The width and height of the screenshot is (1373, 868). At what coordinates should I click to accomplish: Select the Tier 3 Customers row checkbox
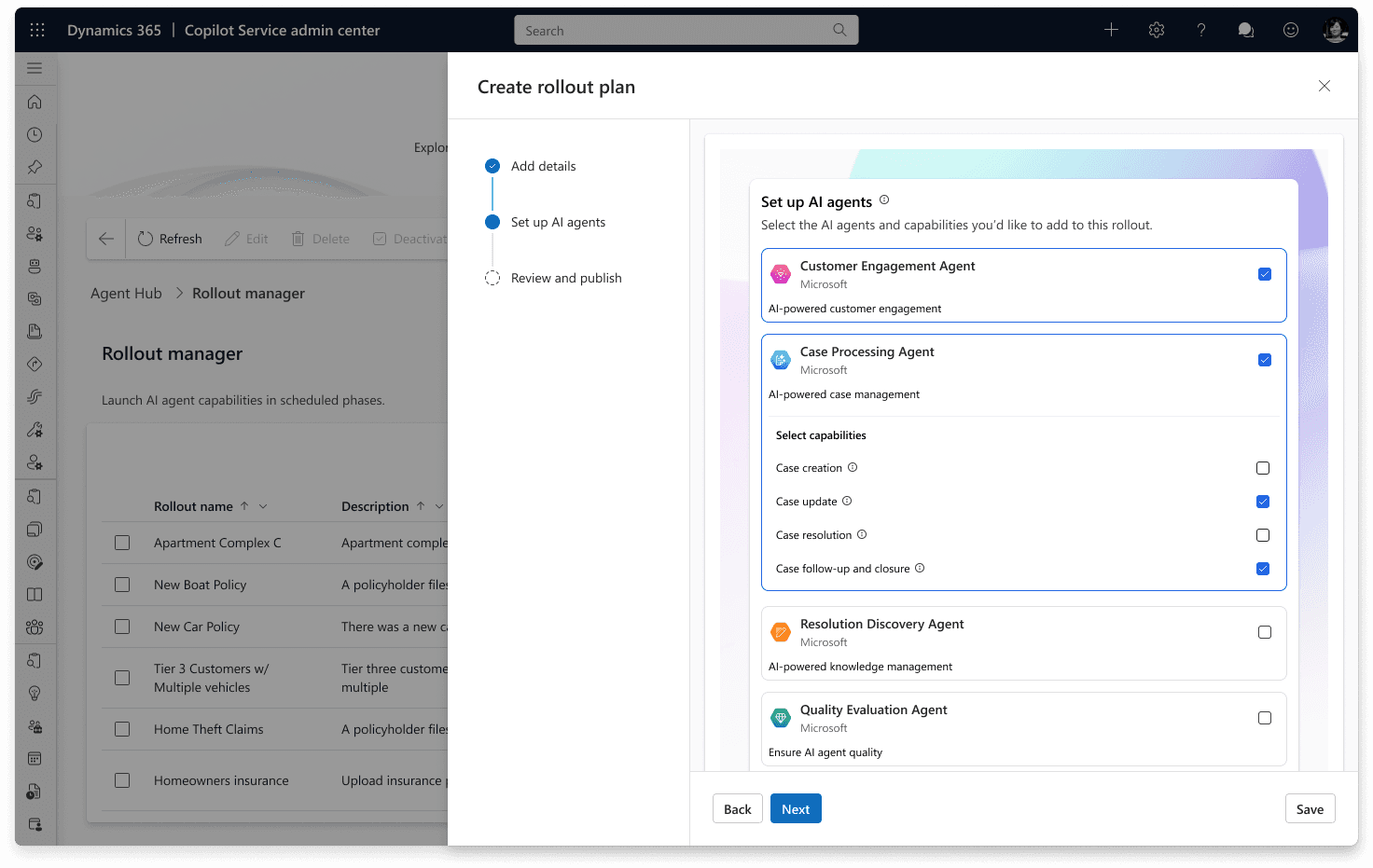(122, 678)
